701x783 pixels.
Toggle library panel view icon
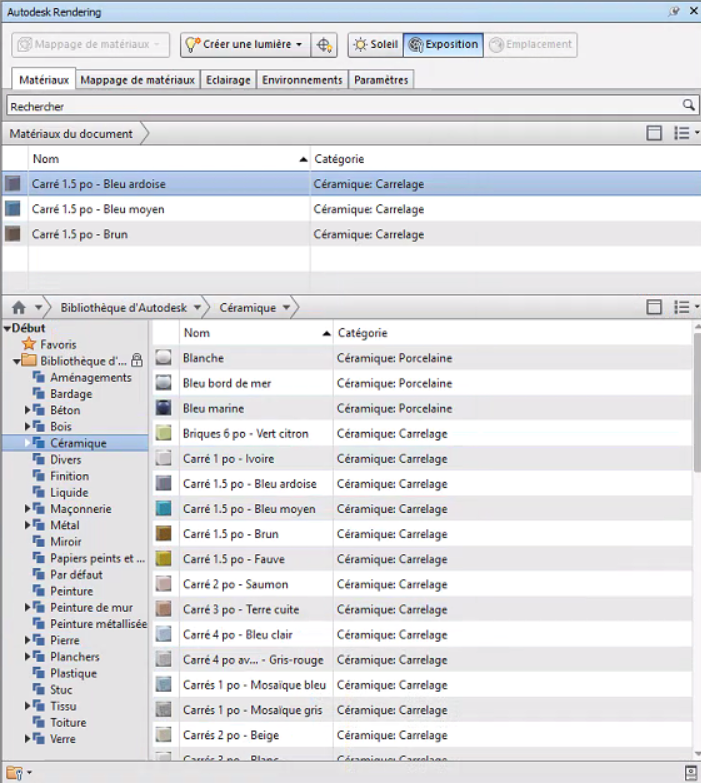coord(654,307)
